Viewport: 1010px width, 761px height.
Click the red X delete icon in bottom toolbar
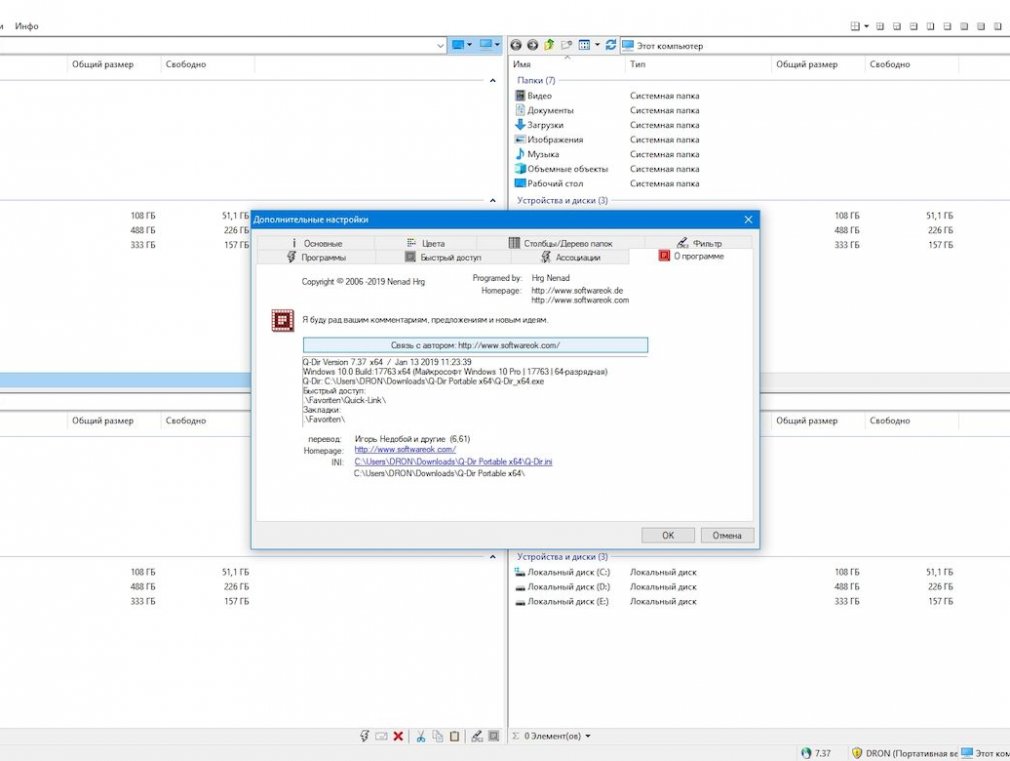(398, 736)
